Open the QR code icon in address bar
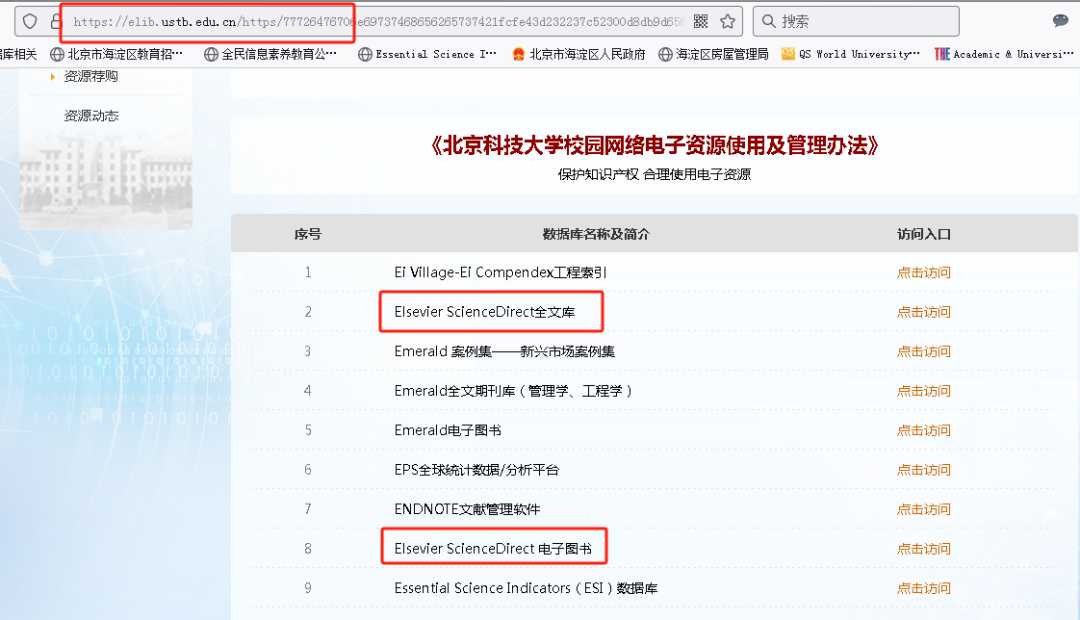 coord(700,21)
